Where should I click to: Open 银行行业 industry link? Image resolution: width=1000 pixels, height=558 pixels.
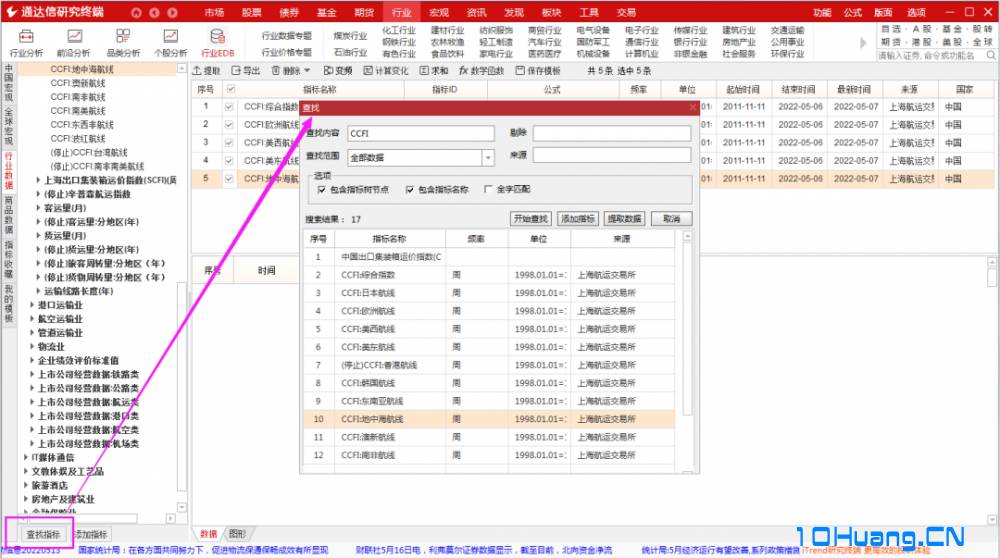pos(690,42)
